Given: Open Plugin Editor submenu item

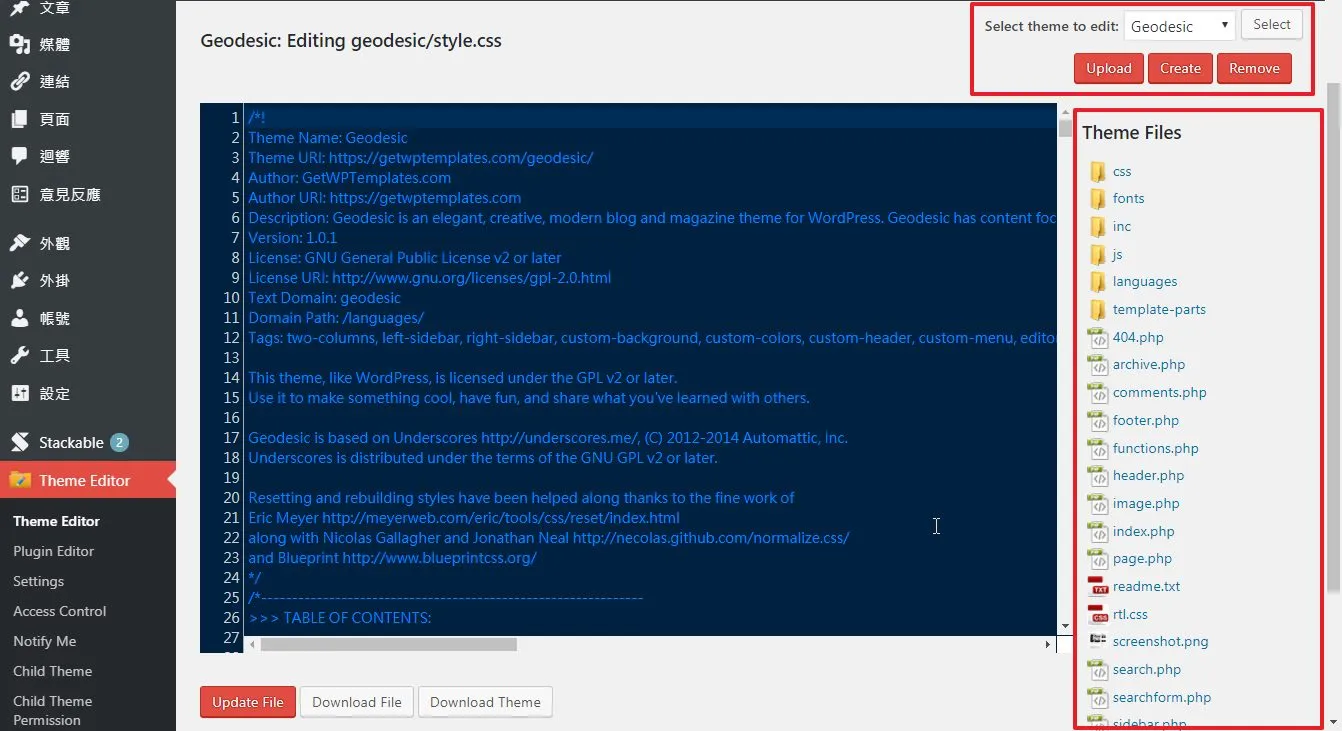Looking at the screenshot, I should pyautogui.click(x=54, y=551).
